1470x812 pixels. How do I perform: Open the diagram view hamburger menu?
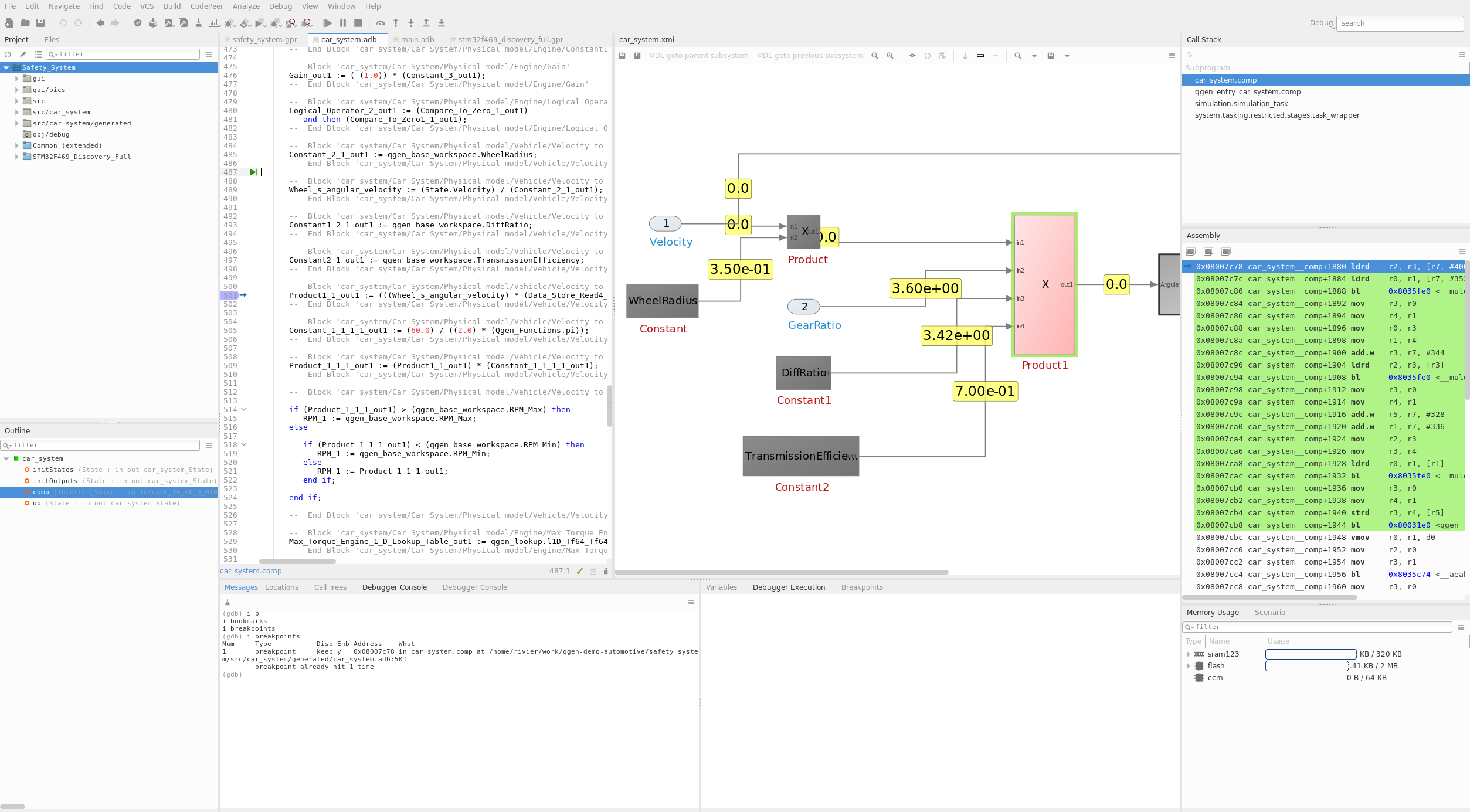(1172, 56)
